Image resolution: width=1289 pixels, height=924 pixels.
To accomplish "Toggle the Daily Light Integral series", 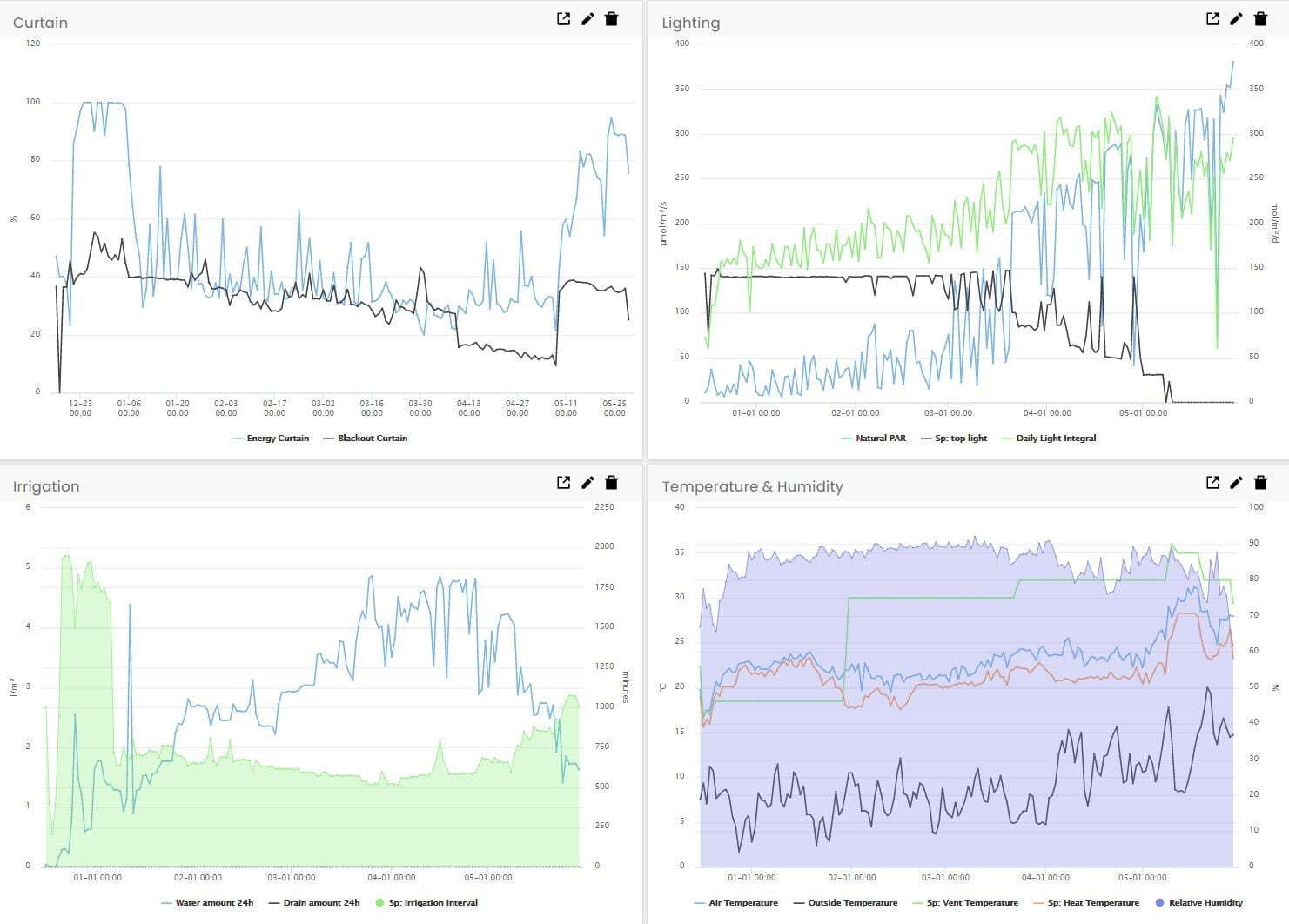I will click(1049, 439).
